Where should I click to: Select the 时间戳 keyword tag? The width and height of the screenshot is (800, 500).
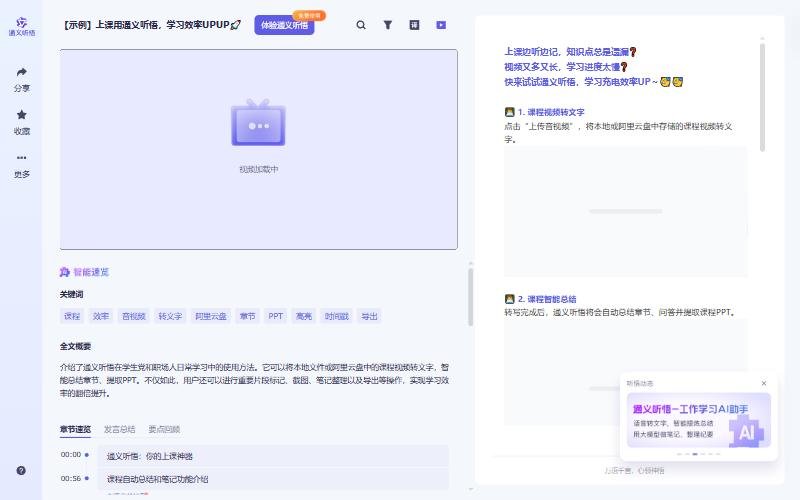point(336,316)
